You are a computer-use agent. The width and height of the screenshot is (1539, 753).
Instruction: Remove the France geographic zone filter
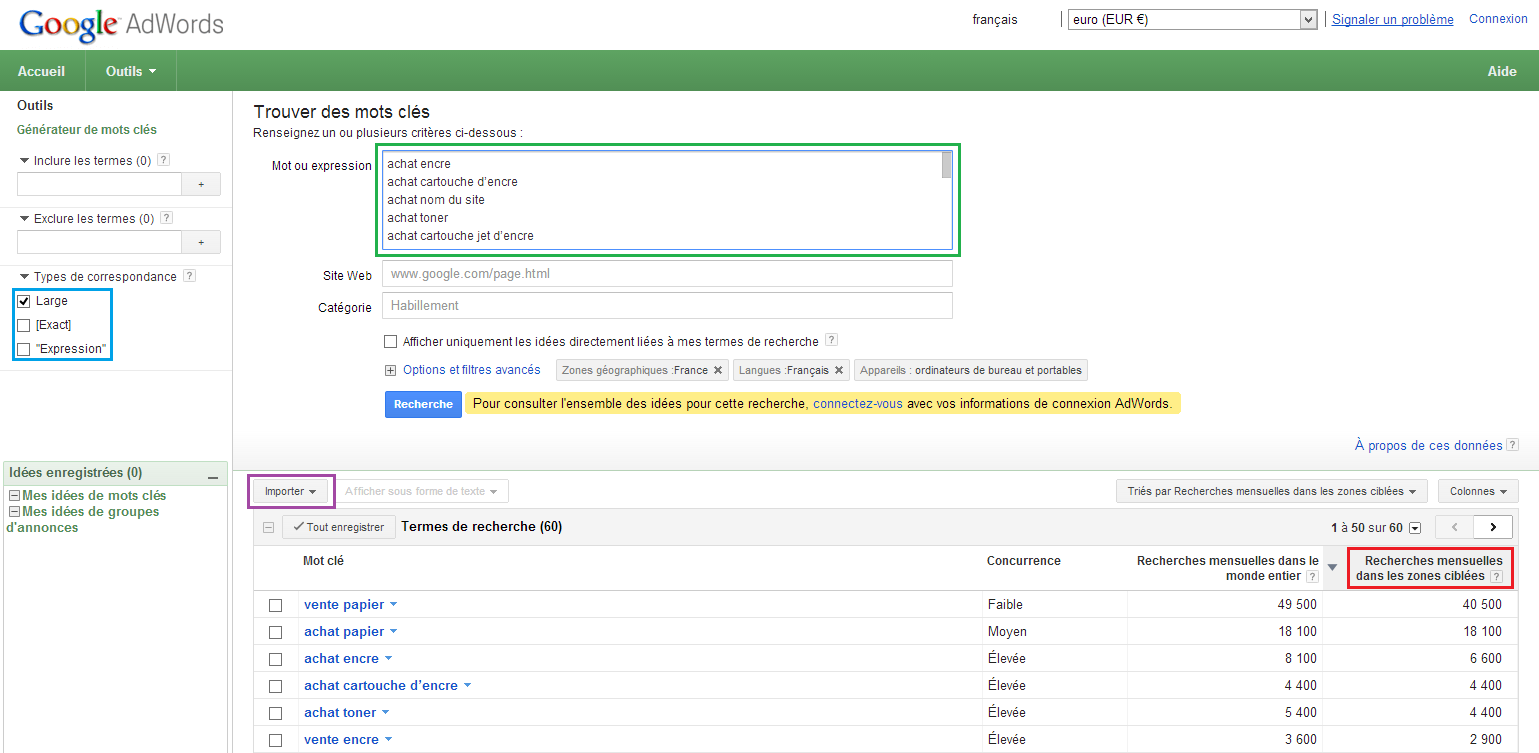point(717,370)
